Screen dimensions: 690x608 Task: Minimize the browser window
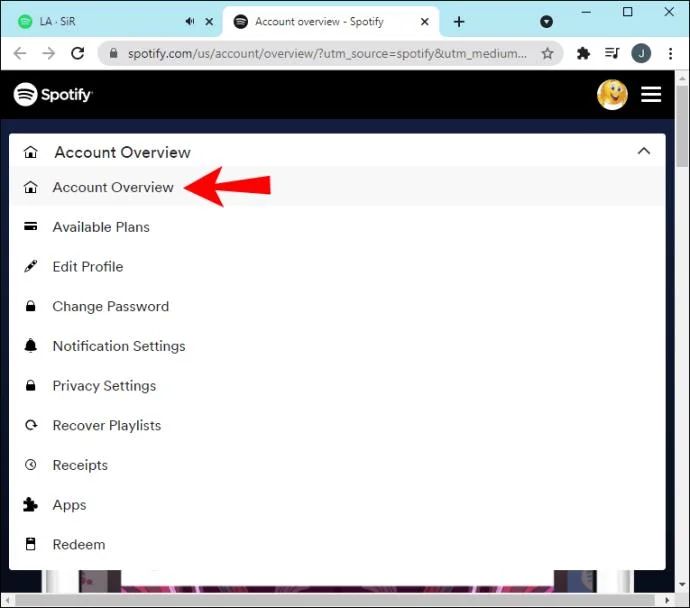(x=586, y=12)
